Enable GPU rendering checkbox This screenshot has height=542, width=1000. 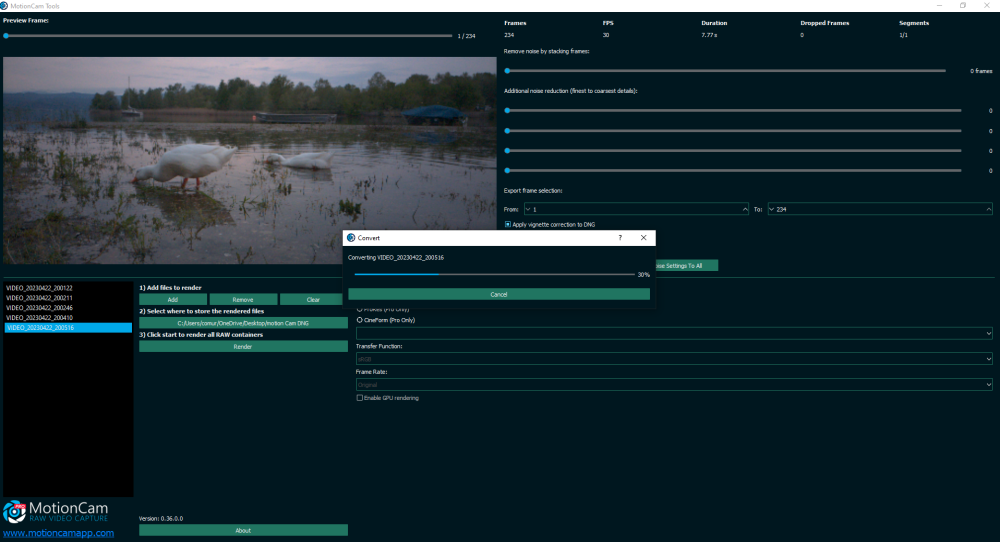360,398
